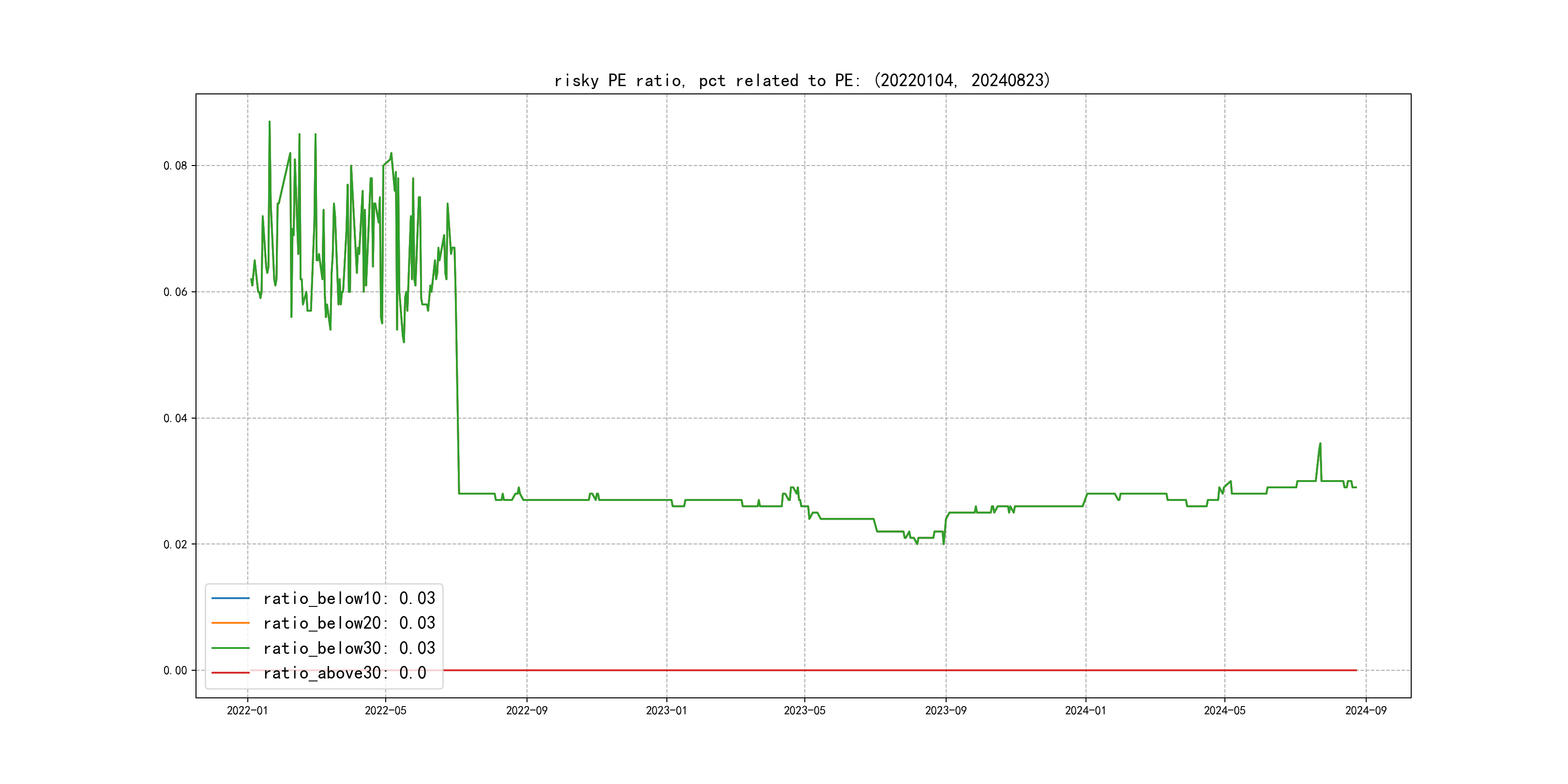Click the 0.02 y-axis tick label
This screenshot has height=784, width=1568.
click(175, 544)
